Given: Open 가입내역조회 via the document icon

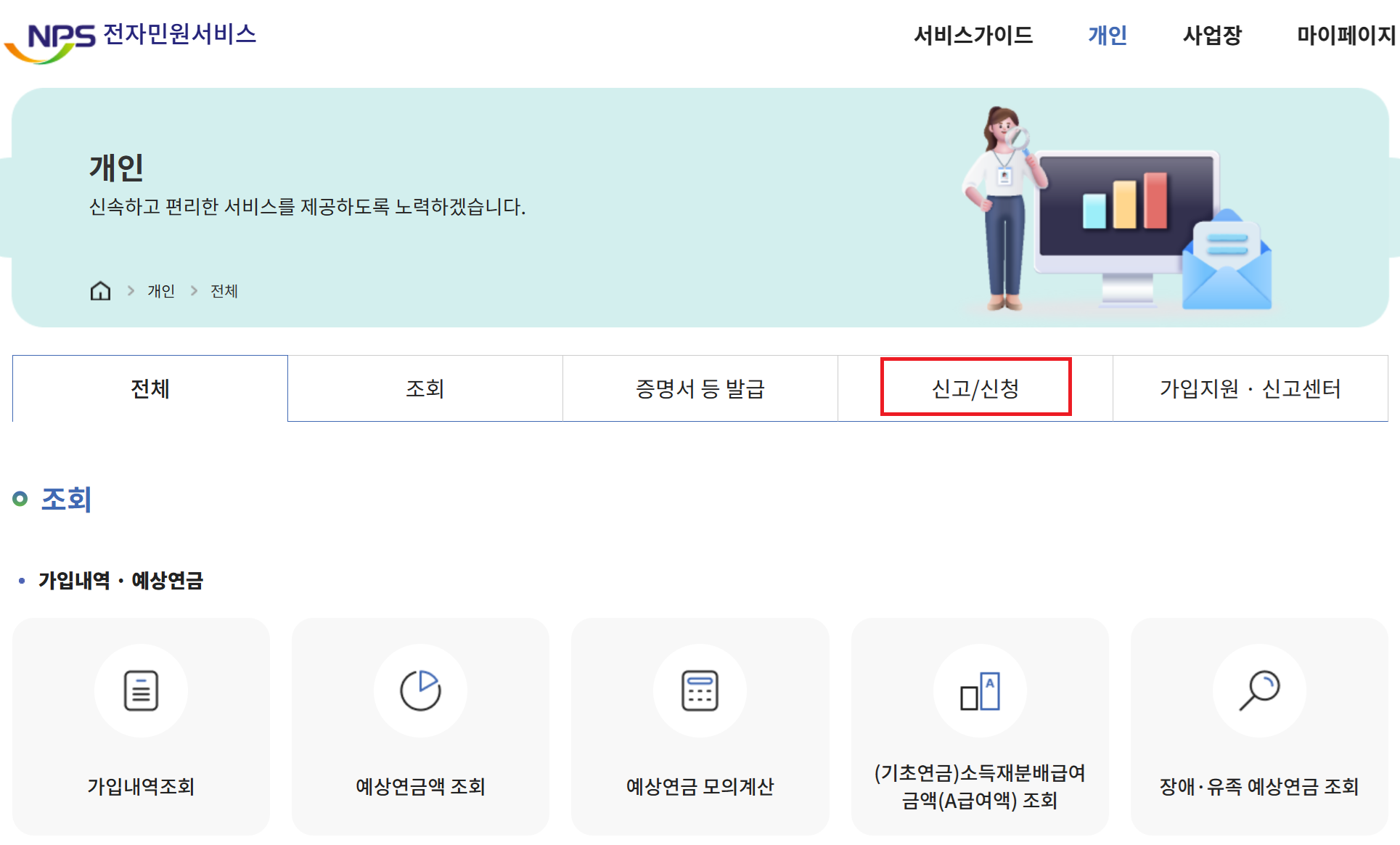Looking at the screenshot, I should click(x=141, y=690).
